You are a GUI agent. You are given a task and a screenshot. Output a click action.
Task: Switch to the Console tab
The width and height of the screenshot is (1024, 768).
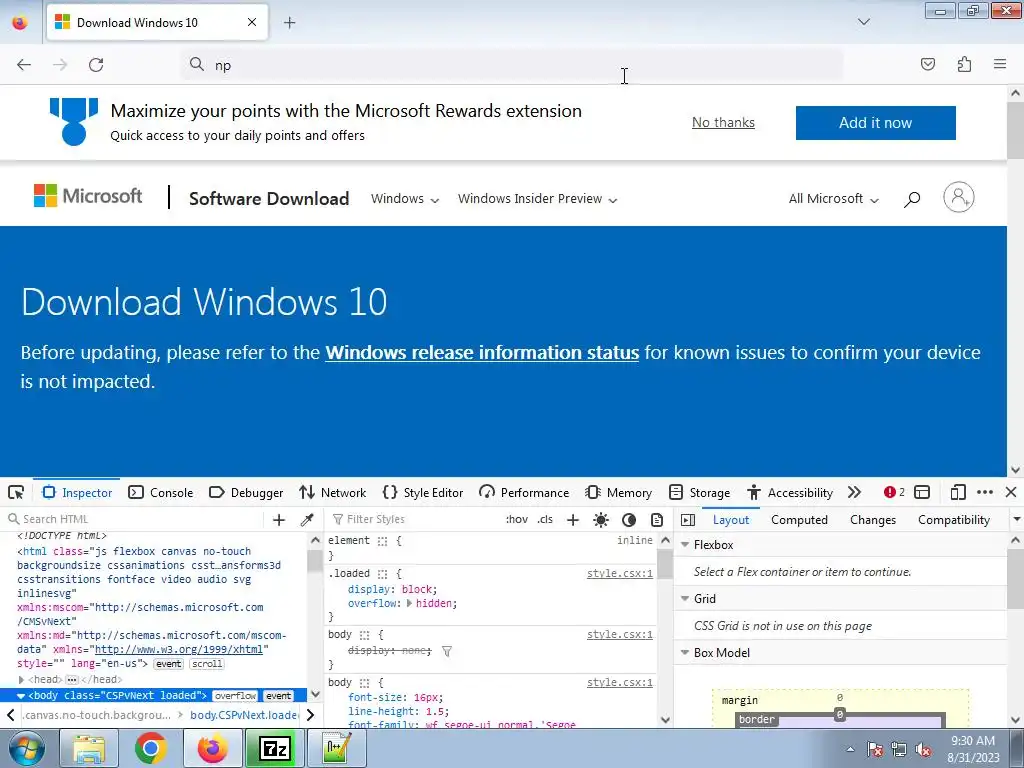161,492
